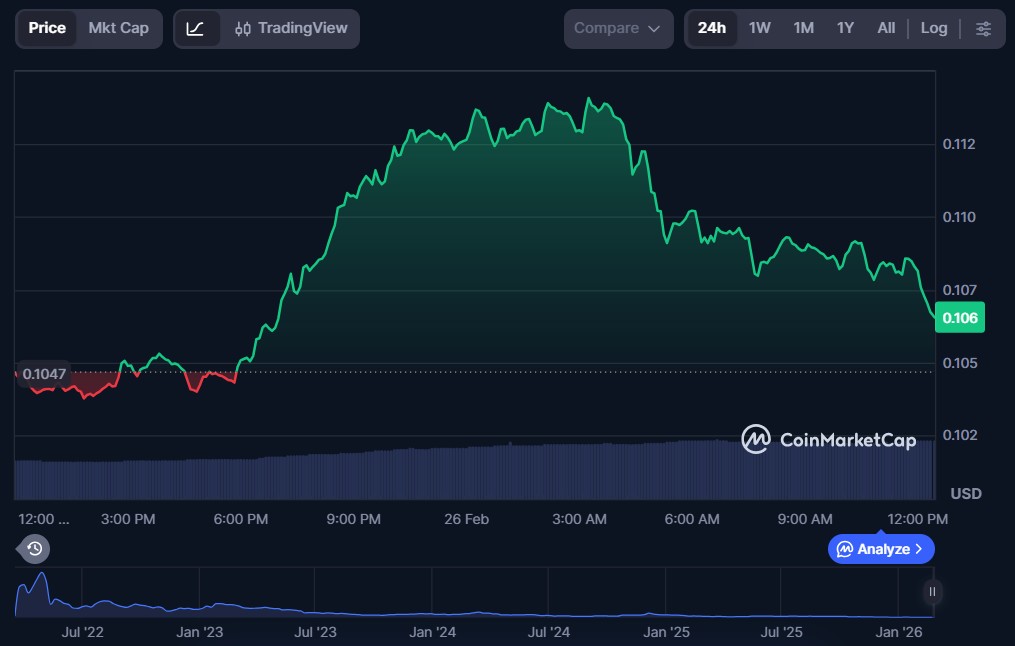The width and height of the screenshot is (1015, 646).
Task: Select the 24h time range
Action: tap(712, 28)
